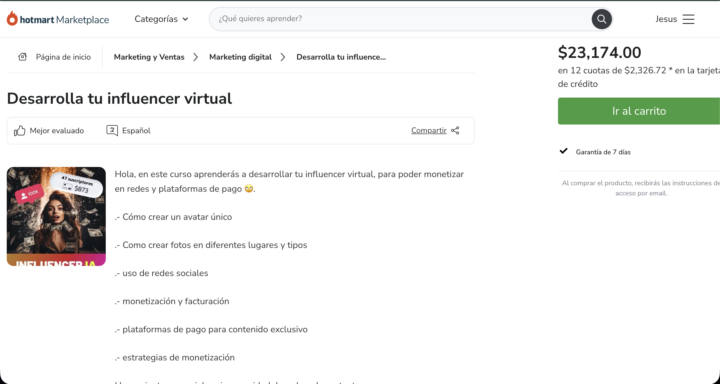This screenshot has height=384, width=720.
Task: Click the line 'uso de redes sociales'
Action: [x=162, y=273]
